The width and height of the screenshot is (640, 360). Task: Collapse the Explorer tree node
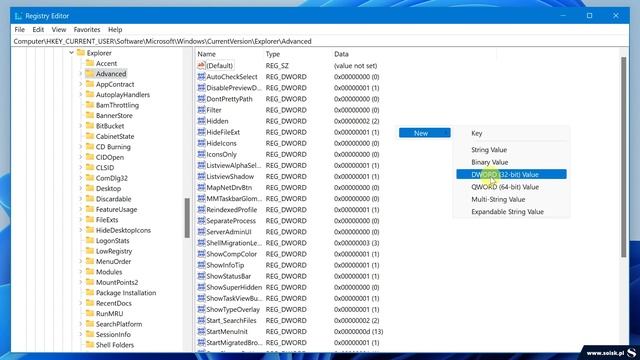[x=71, y=53]
